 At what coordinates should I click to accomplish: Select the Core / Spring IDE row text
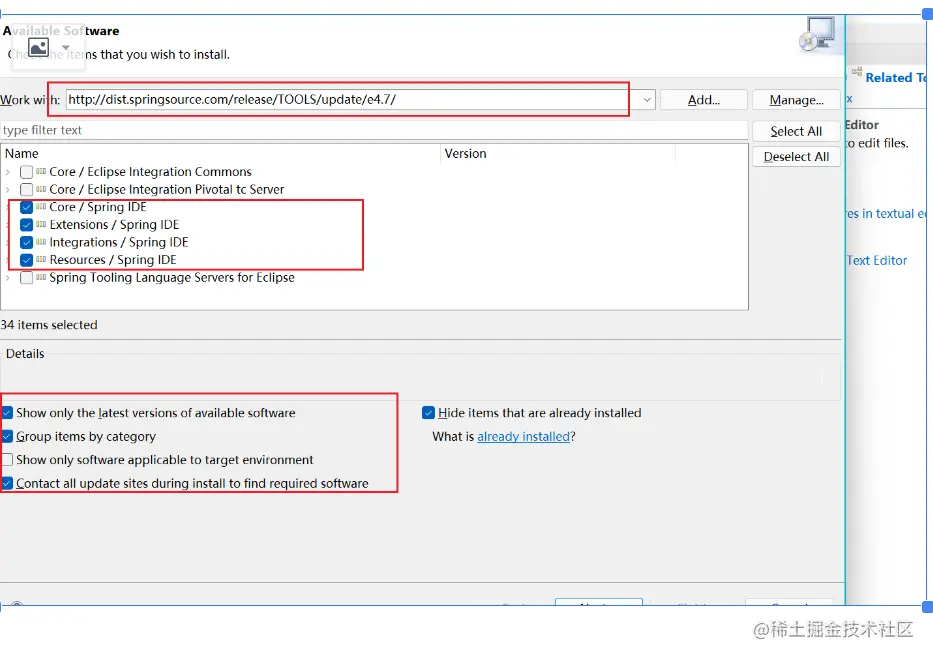[x=98, y=207]
